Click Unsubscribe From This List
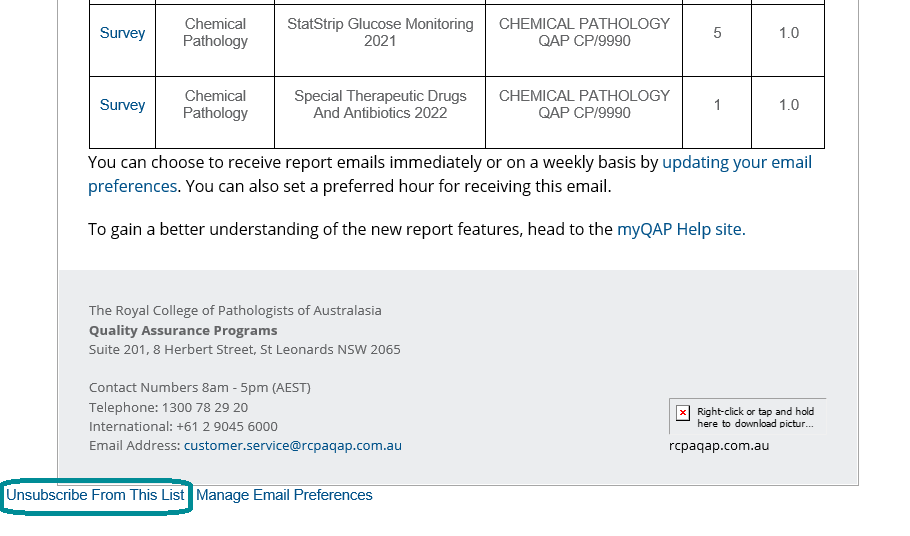 pyautogui.click(x=95, y=495)
